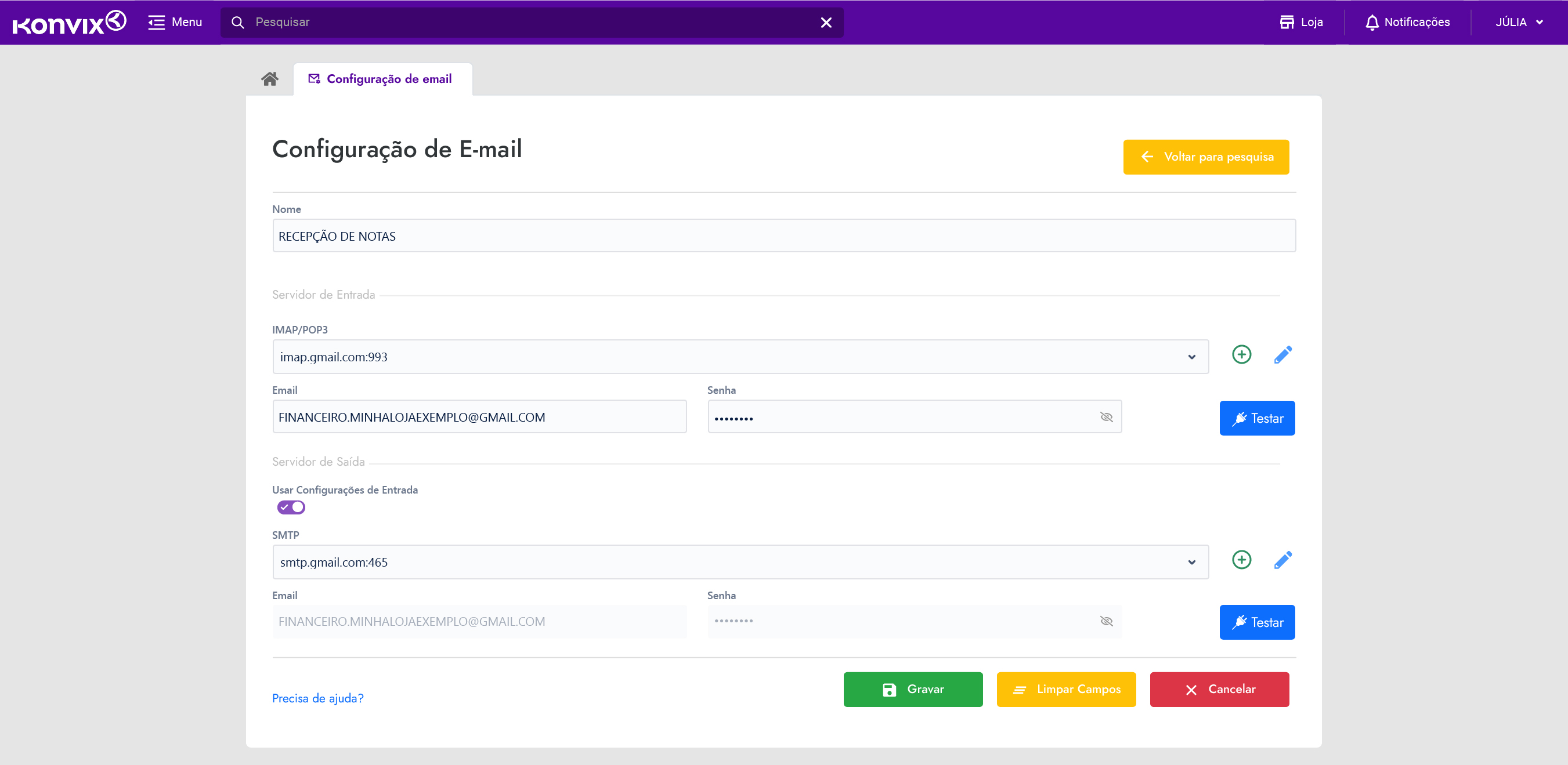This screenshot has width=1568, height=765.
Task: Test the incoming server with Testar
Action: [x=1256, y=418]
